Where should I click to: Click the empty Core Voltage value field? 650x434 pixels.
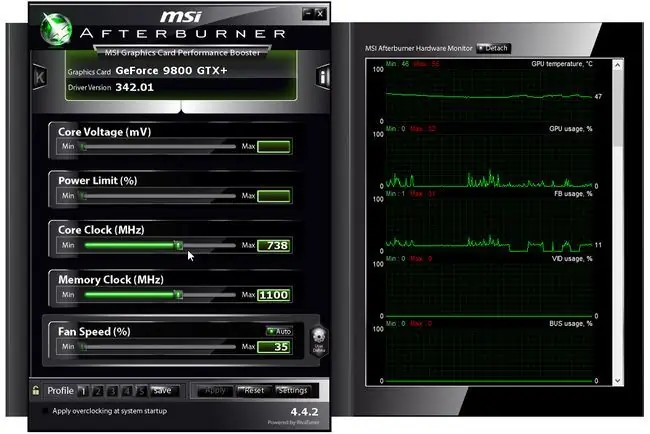pos(274,146)
